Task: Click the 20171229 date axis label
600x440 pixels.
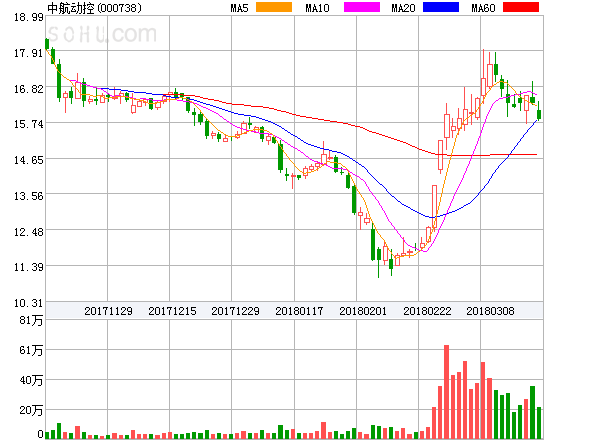Action: point(235,311)
